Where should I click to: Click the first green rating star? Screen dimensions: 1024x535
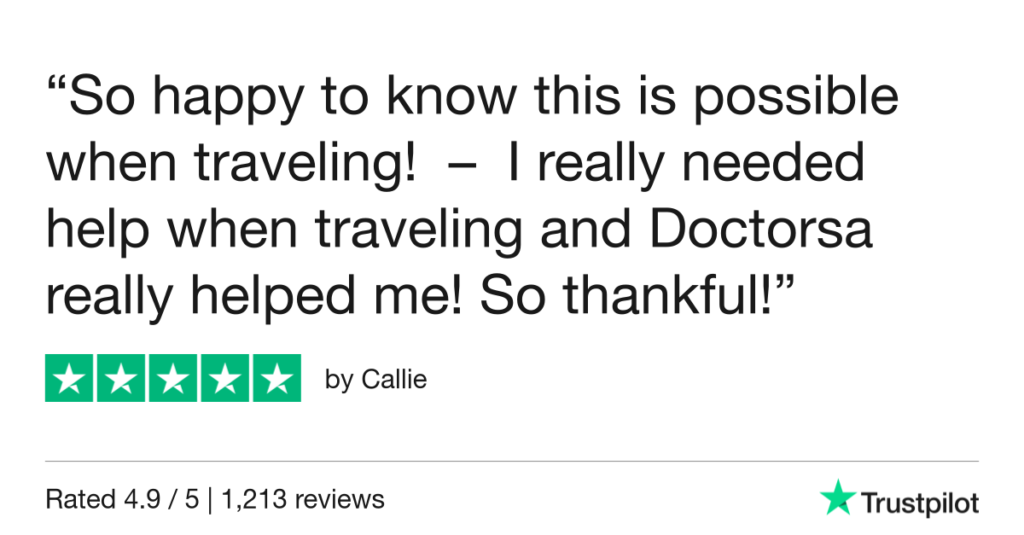(70, 378)
